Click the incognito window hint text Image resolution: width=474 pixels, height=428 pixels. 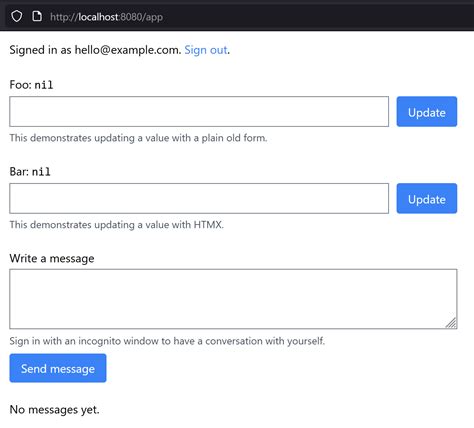pos(167,341)
